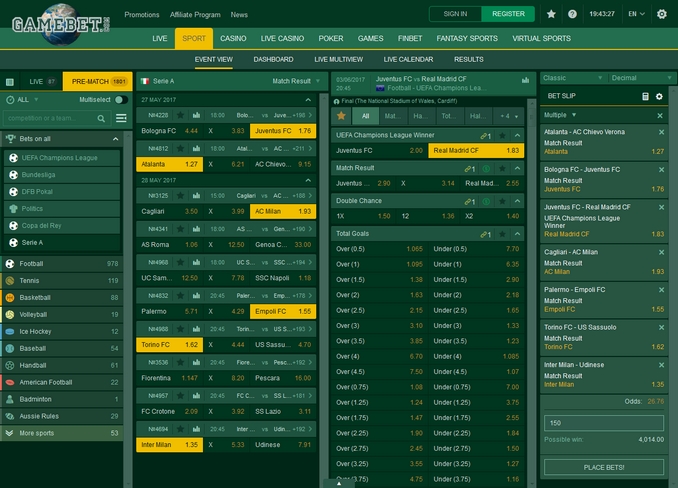The image size is (678, 488).
Task: Expand More sports list
Action: tap(62, 433)
